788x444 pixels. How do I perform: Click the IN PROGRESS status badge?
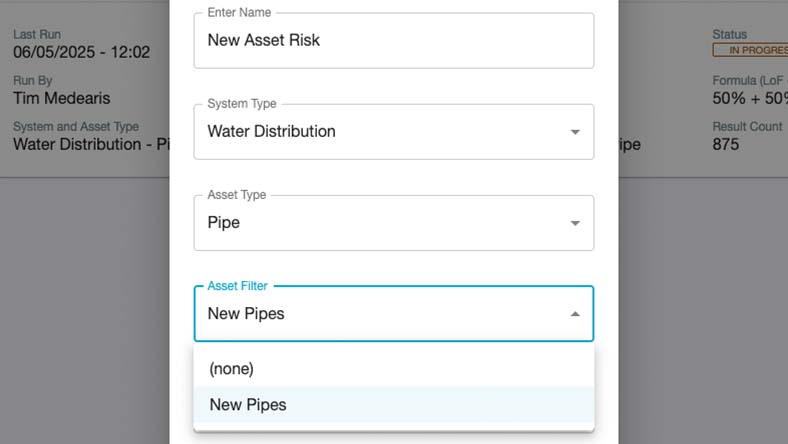point(751,49)
